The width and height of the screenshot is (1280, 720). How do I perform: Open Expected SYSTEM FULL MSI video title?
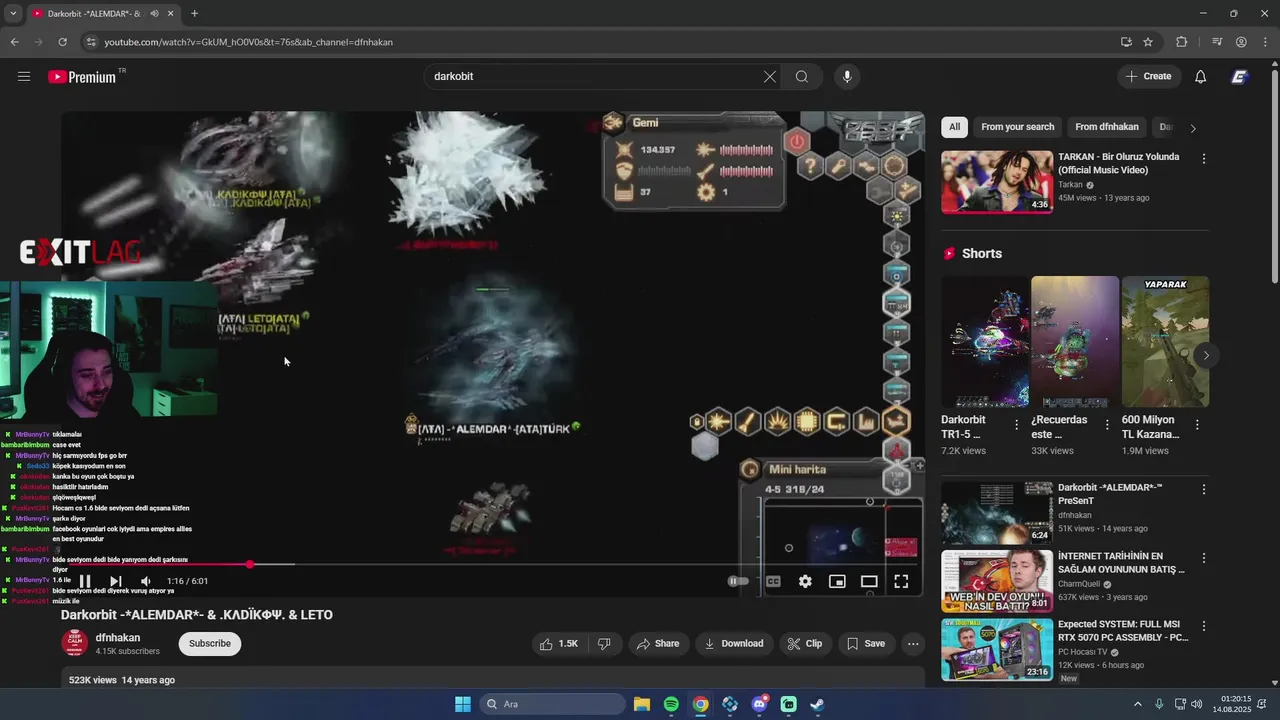pyautogui.click(x=1123, y=631)
